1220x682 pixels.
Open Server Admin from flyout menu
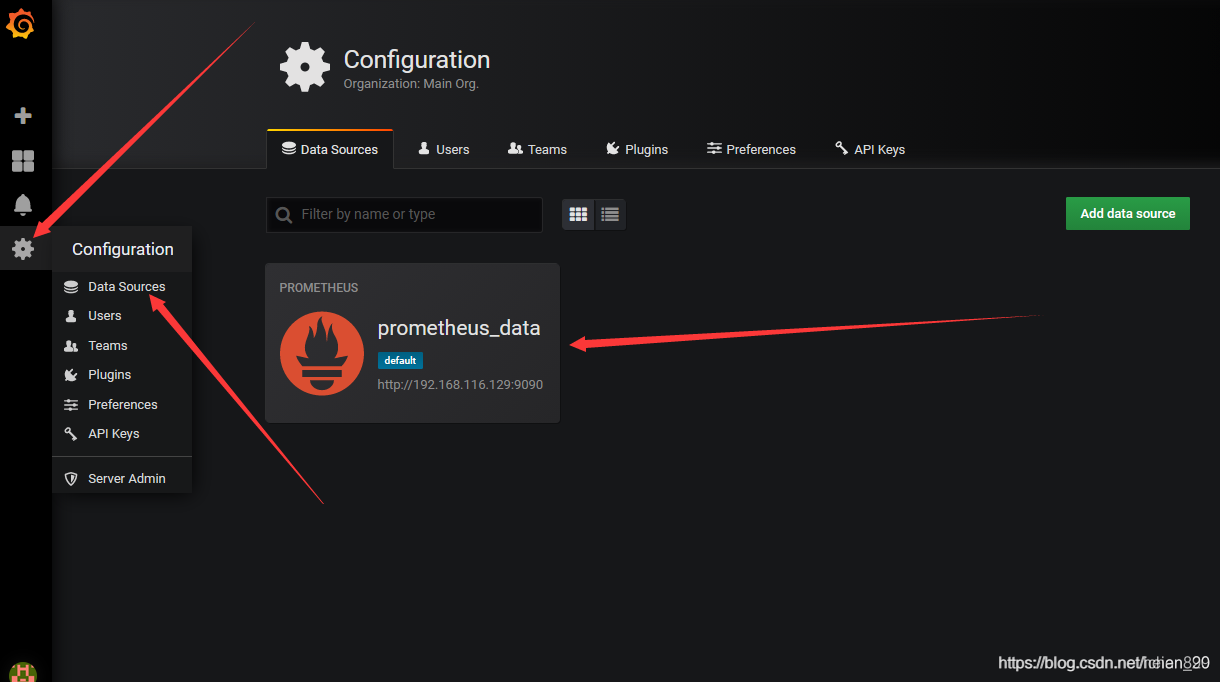pos(122,479)
